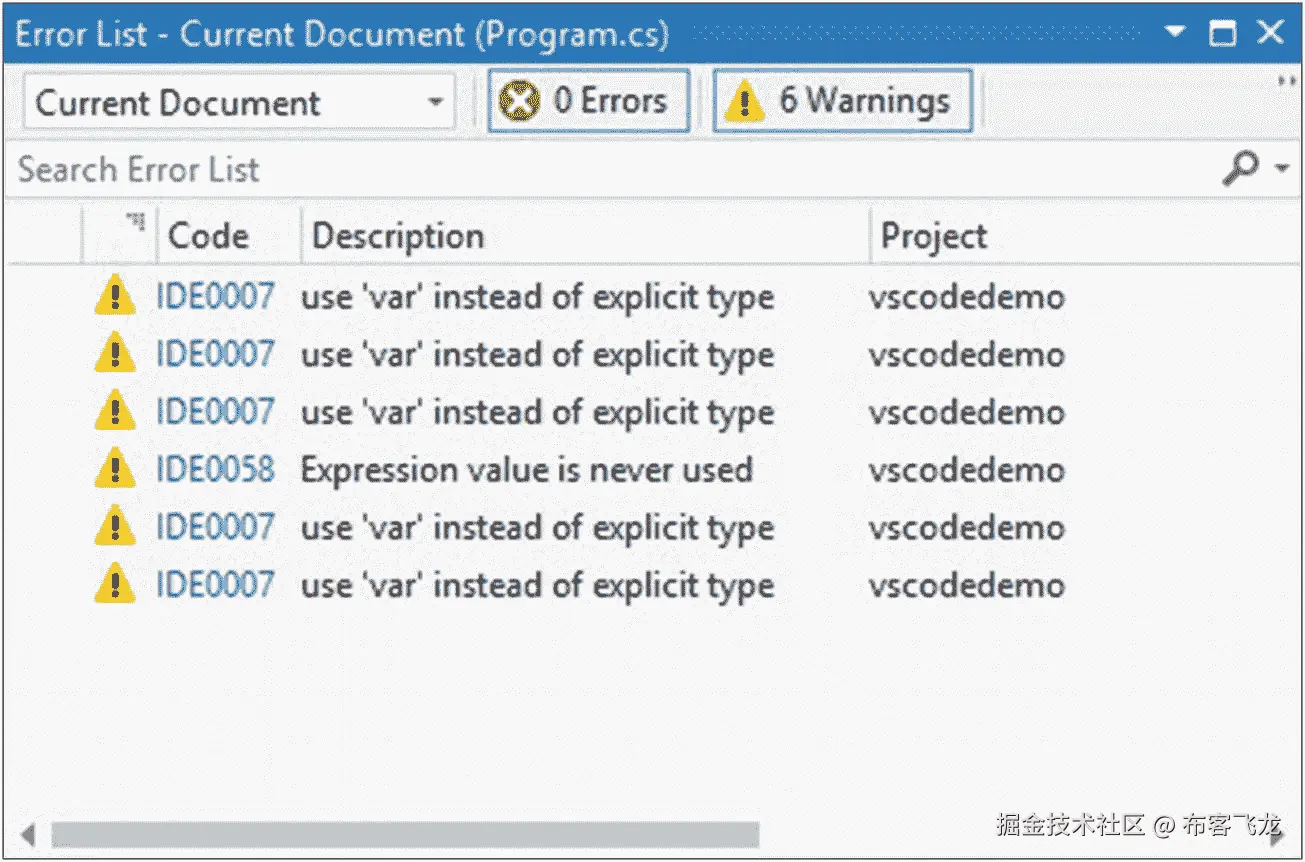Toggle the 0 Errors filter button

coord(588,101)
